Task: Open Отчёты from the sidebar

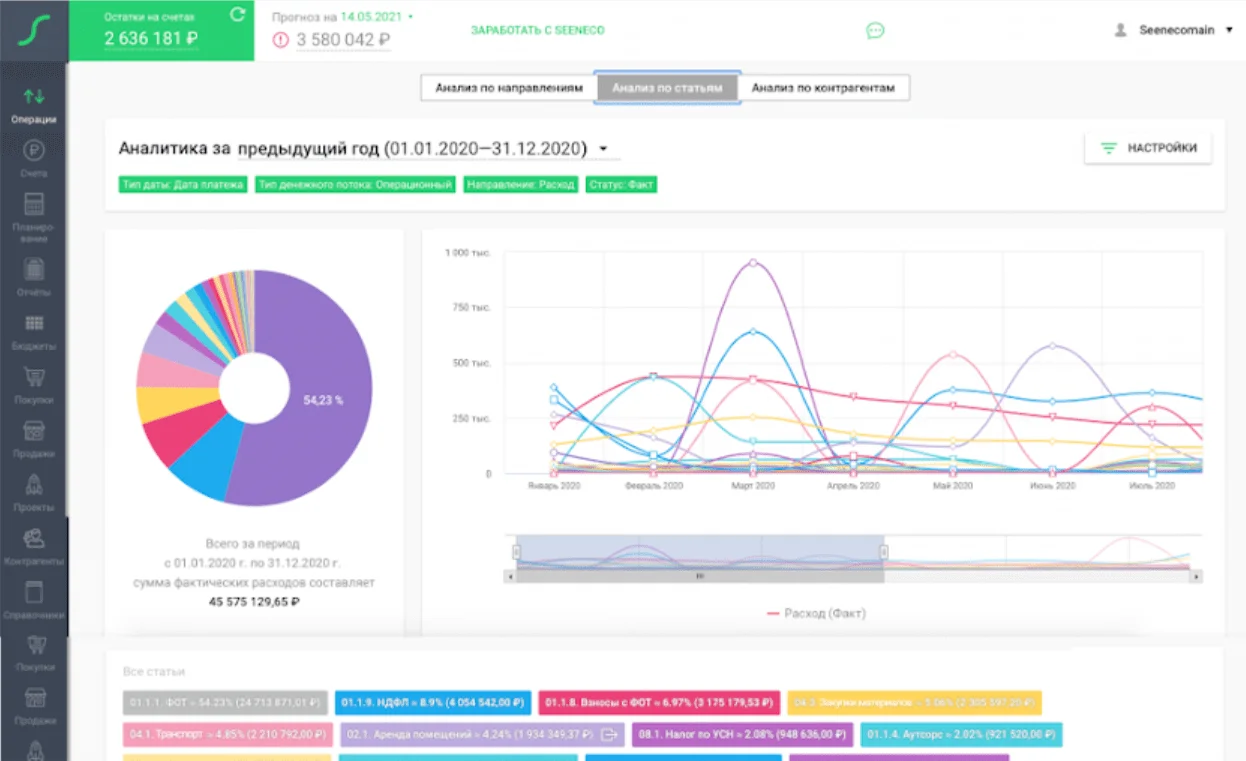Action: (x=34, y=275)
